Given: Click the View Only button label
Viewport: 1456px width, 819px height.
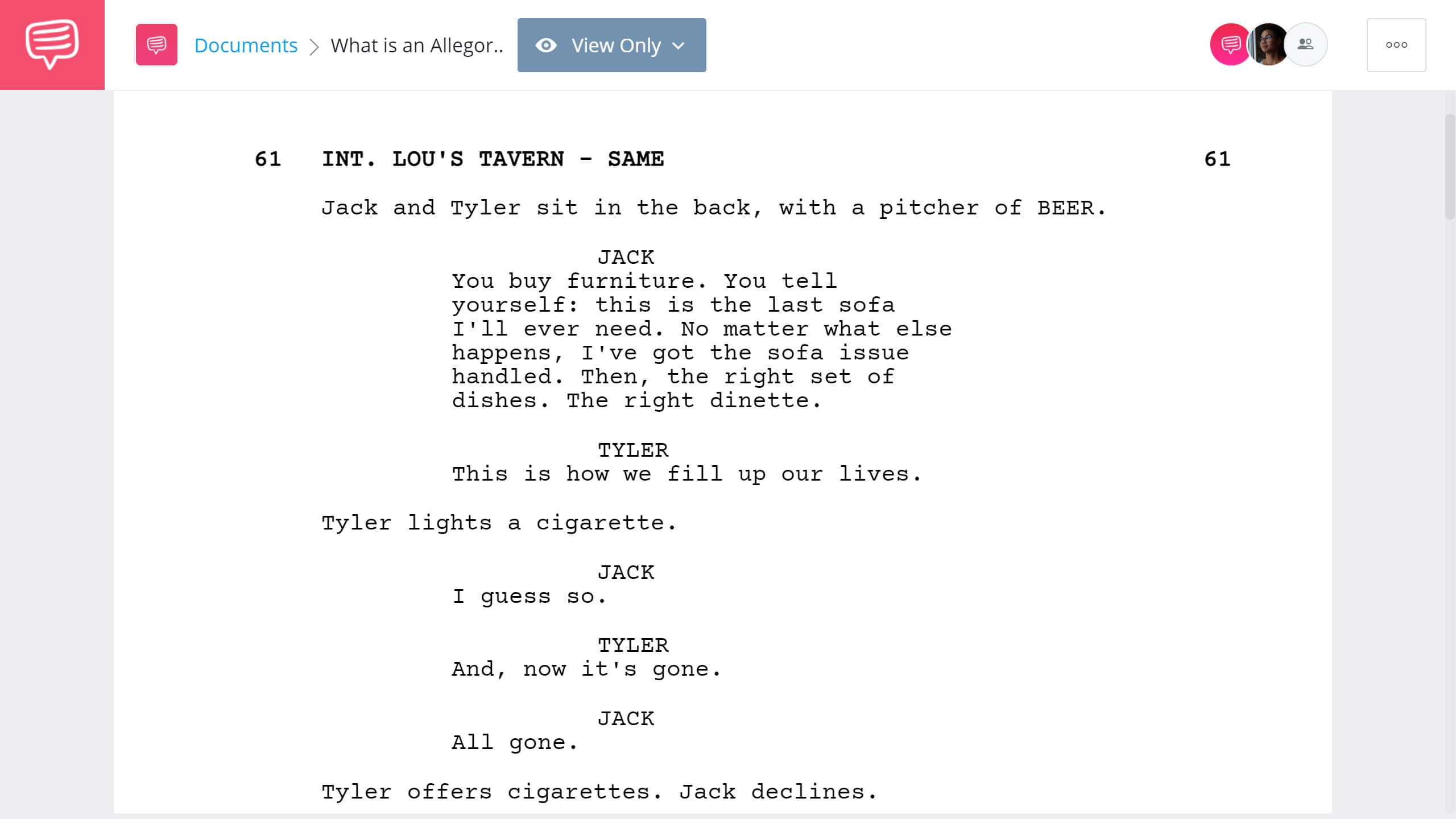Looking at the screenshot, I should [x=614, y=45].
